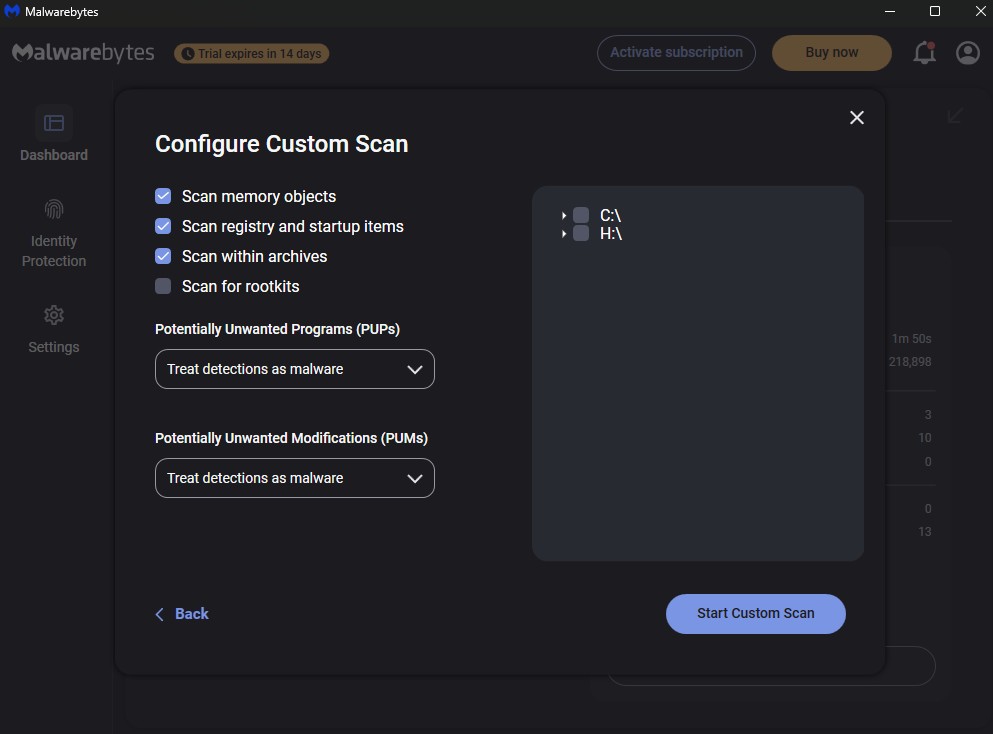Click Activate subscription button

tap(676, 53)
